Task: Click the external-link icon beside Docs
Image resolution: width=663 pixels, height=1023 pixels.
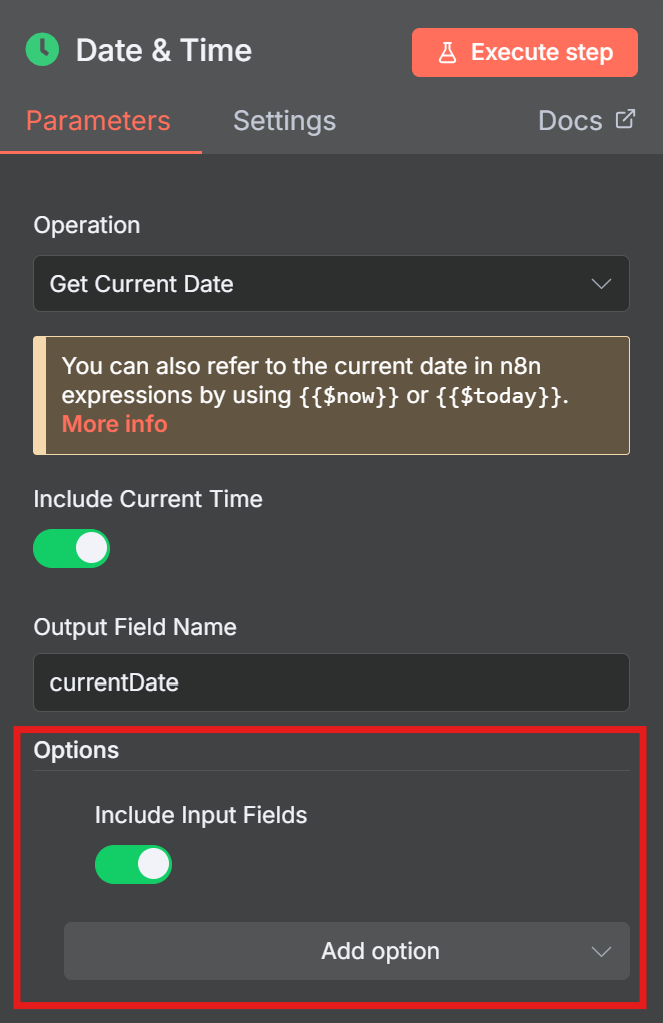Action: 625,120
